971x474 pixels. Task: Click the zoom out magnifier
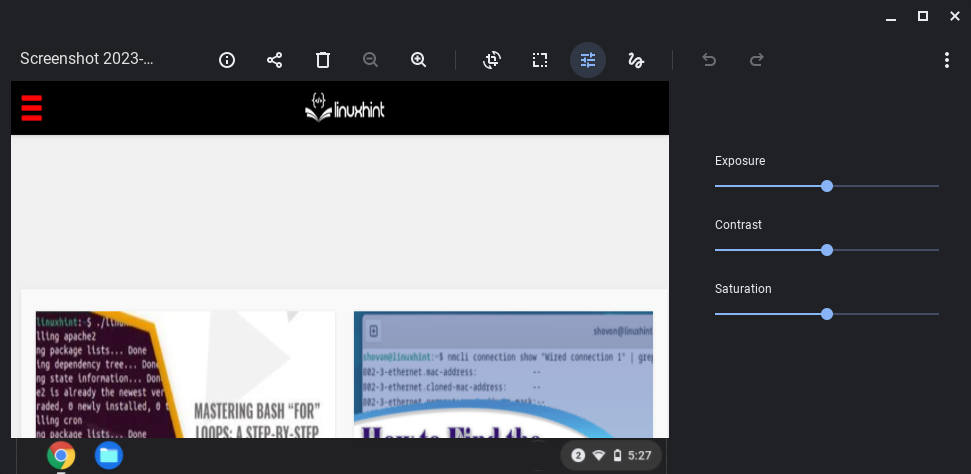371,60
